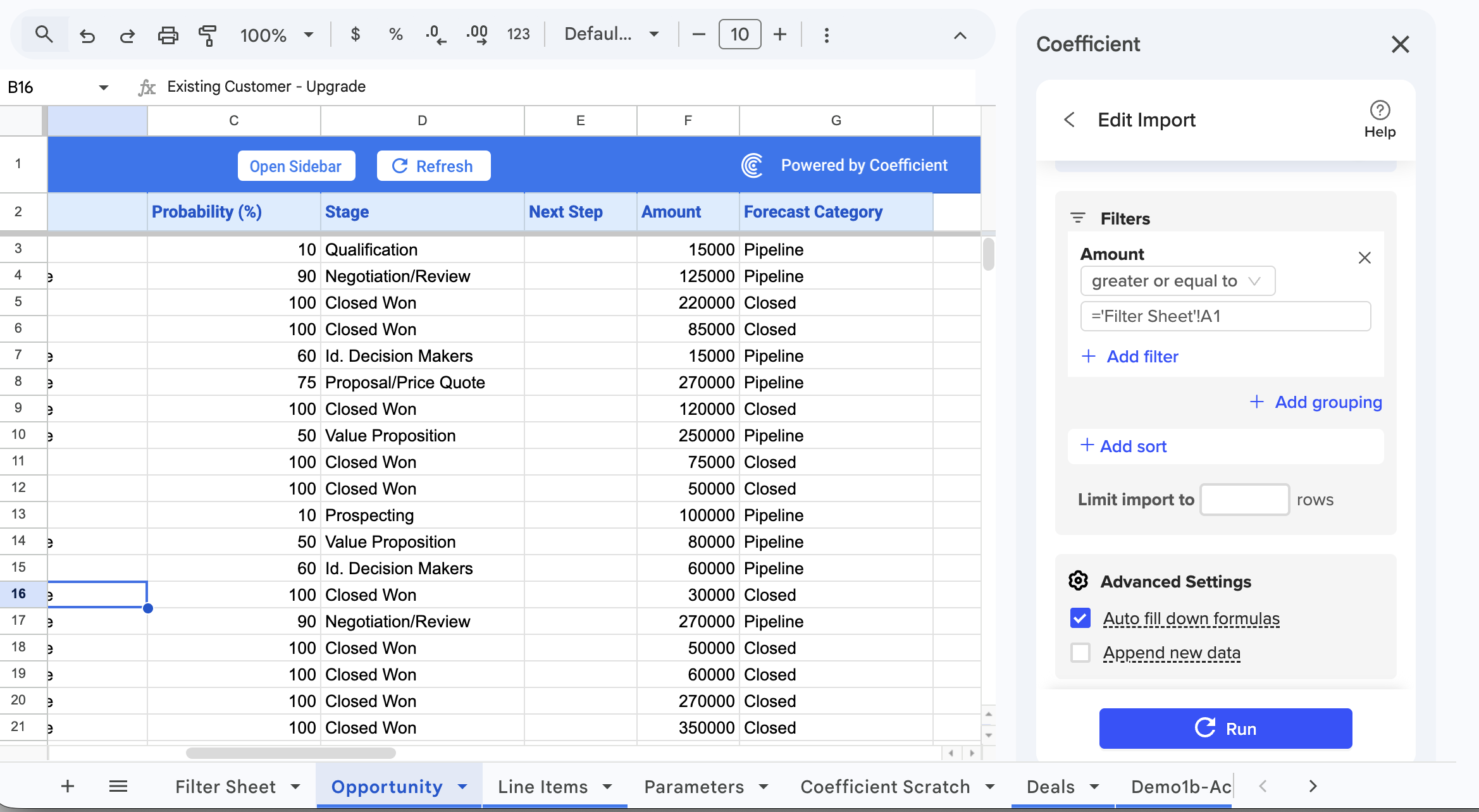Click the blue Run button
This screenshot has height=812, width=1479.
[1225, 728]
